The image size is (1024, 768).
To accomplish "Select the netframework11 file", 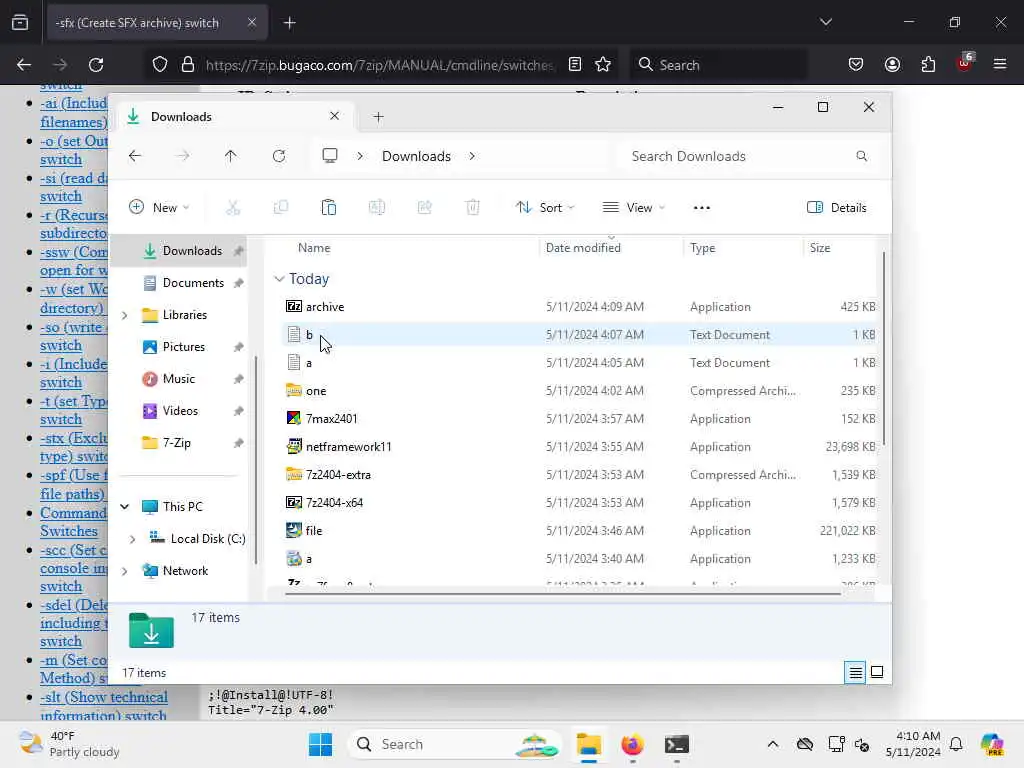I will point(580,447).
